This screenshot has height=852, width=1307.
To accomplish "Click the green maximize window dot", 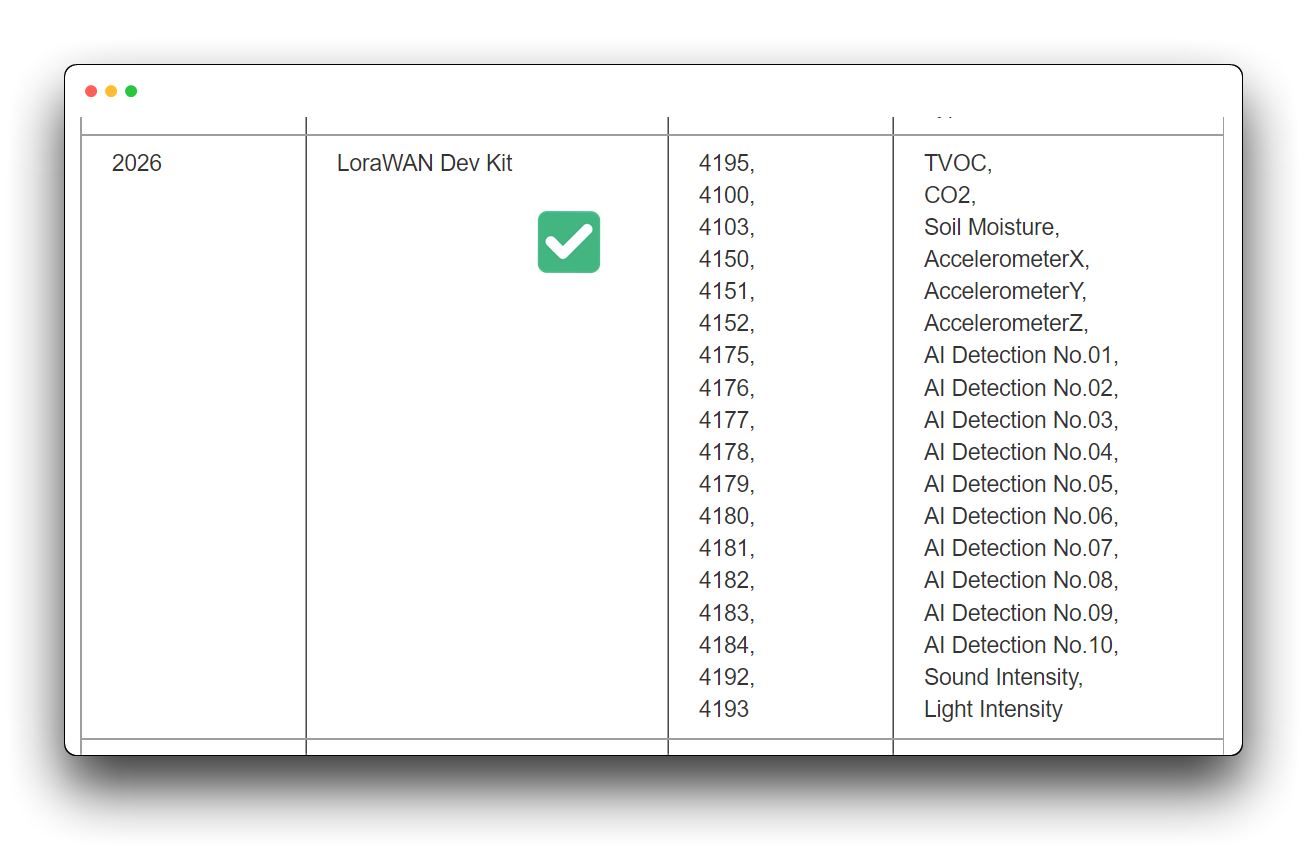I will (x=131, y=91).
